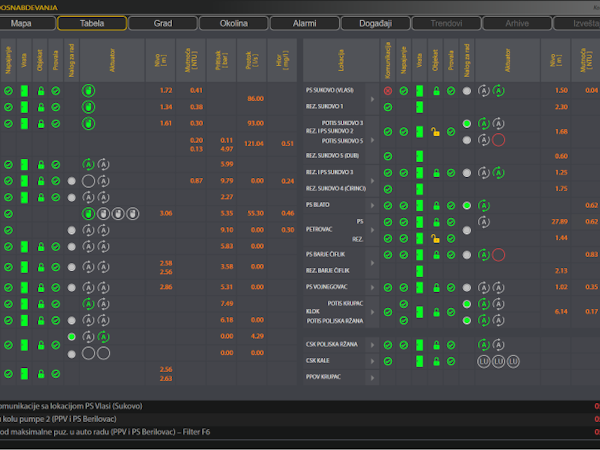Click alarm row mentioning Filter F6
The height and width of the screenshot is (450, 600).
tap(300, 432)
